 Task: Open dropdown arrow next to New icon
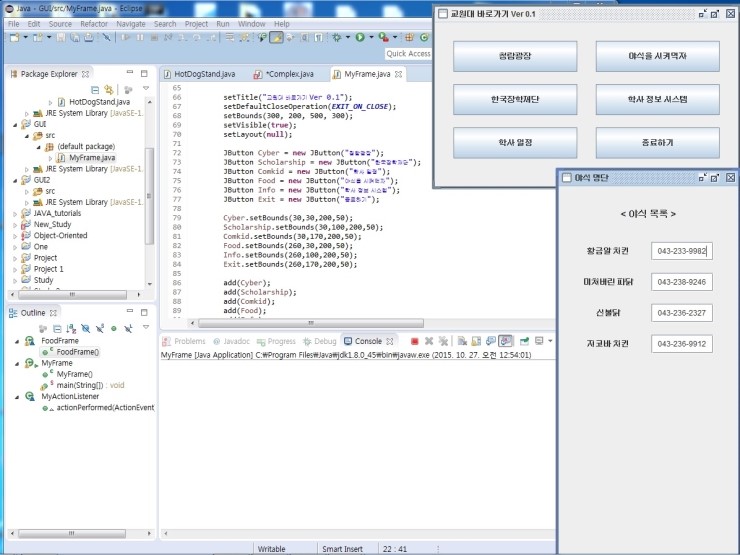tap(25, 37)
